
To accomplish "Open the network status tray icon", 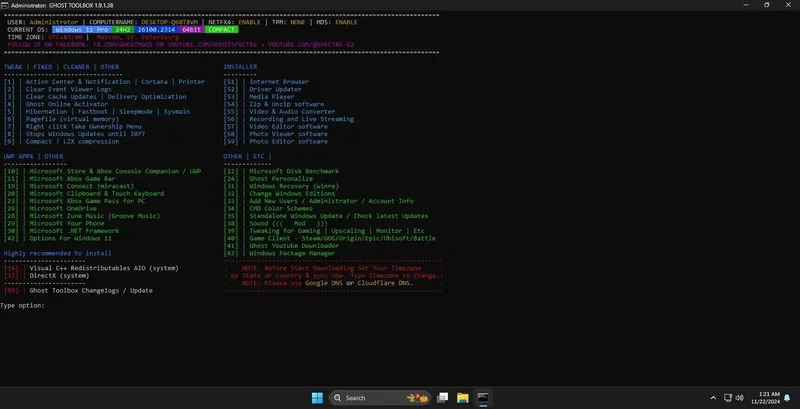I will [x=728, y=398].
